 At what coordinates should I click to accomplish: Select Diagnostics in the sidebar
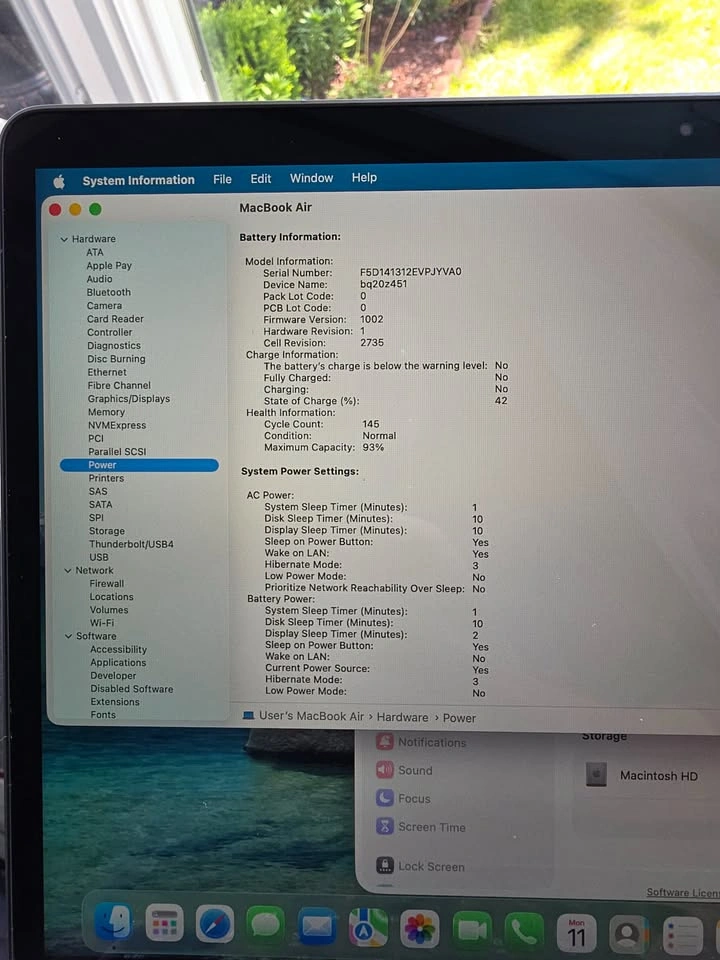[114, 345]
